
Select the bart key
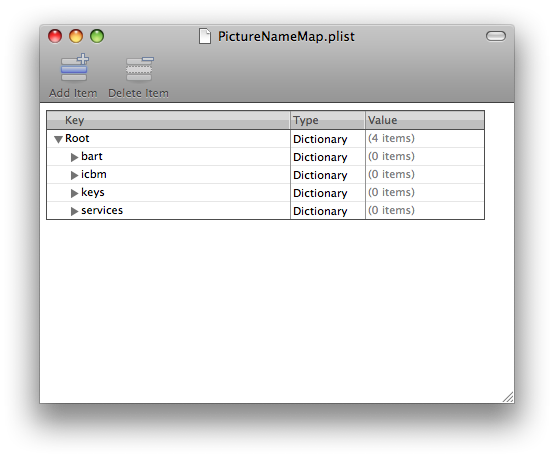pos(92,156)
